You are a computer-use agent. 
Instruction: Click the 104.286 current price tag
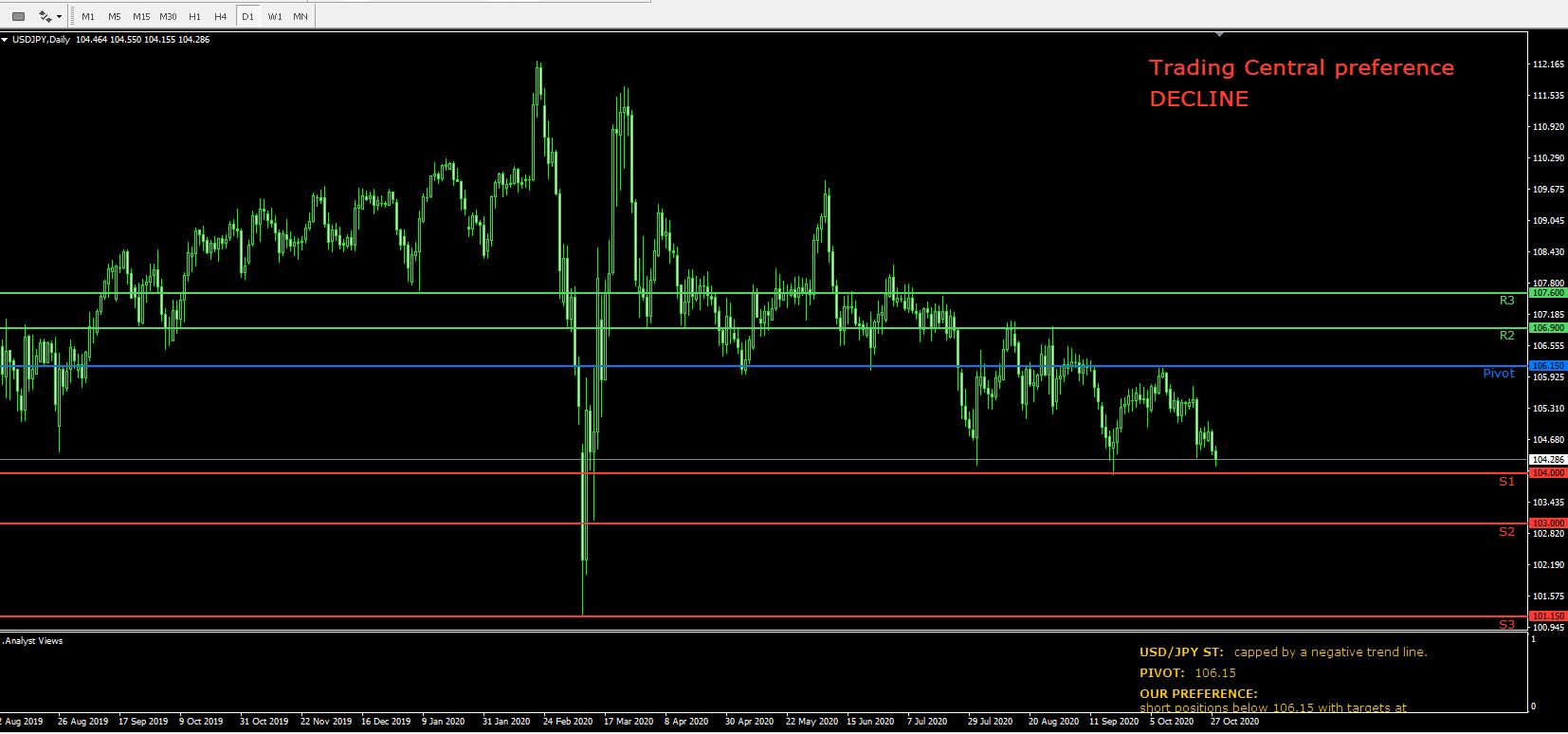click(x=1548, y=460)
